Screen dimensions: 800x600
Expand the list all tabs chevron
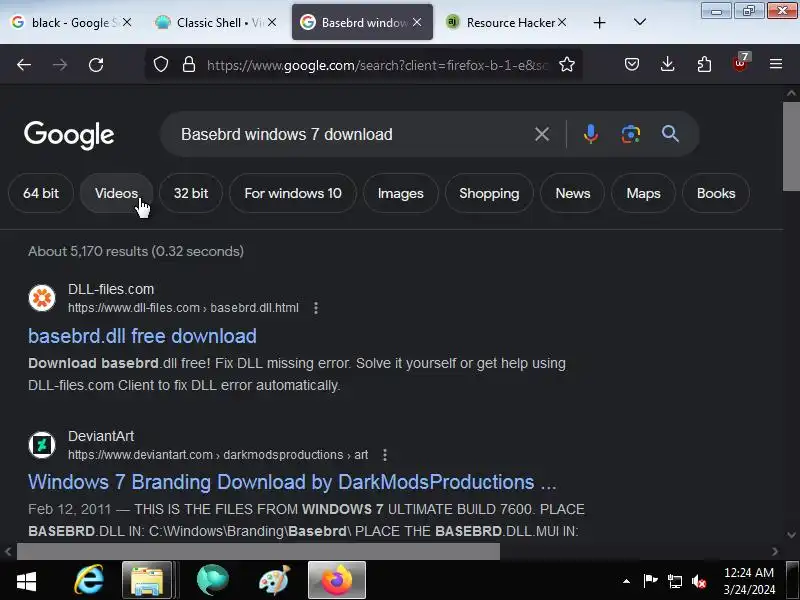click(640, 22)
